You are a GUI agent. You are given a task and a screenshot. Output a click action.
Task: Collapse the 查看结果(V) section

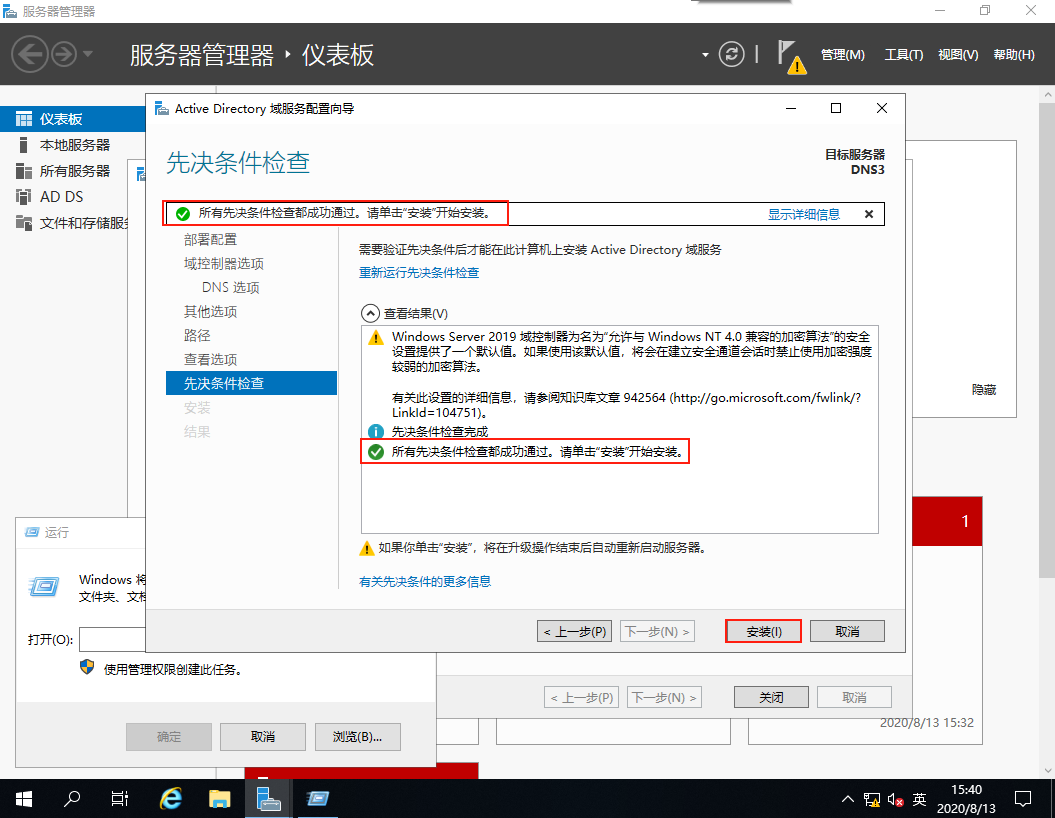coord(371,313)
